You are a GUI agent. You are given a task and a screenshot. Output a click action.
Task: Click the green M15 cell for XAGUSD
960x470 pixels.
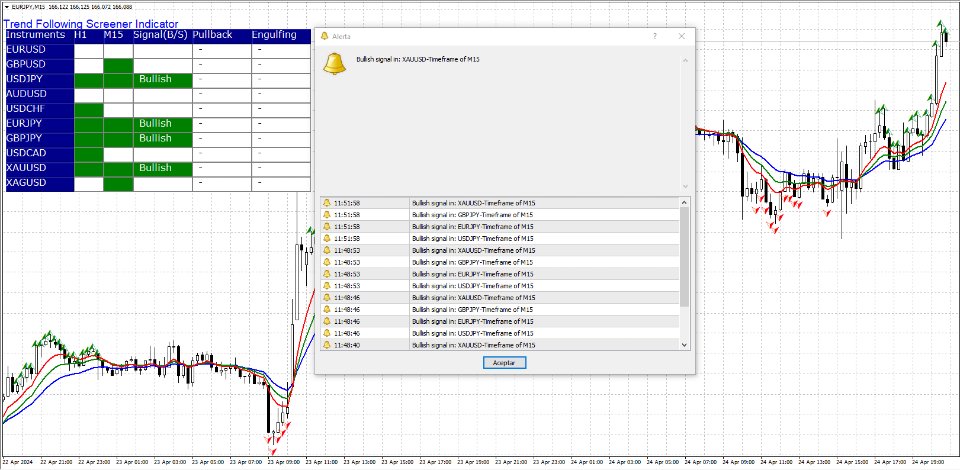coord(118,183)
